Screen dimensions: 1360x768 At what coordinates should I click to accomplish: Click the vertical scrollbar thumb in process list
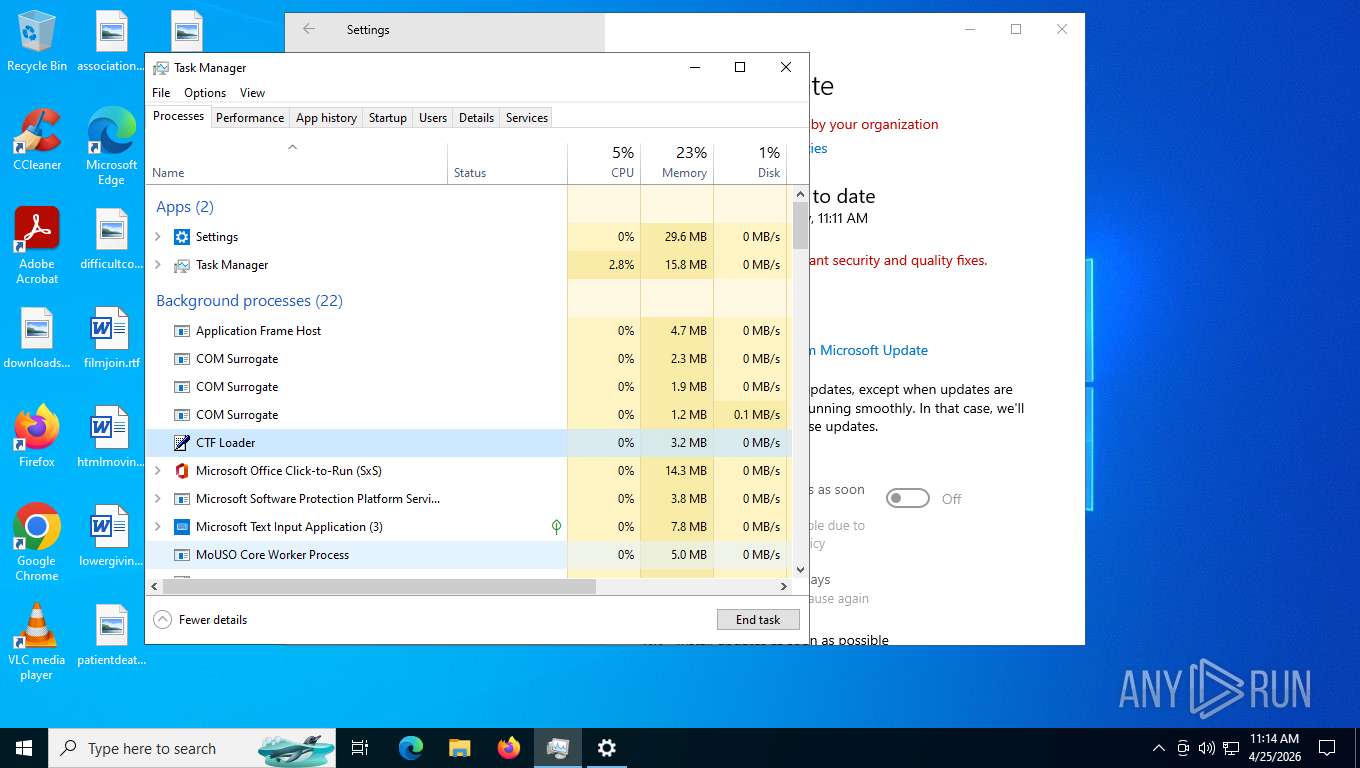[x=800, y=225]
